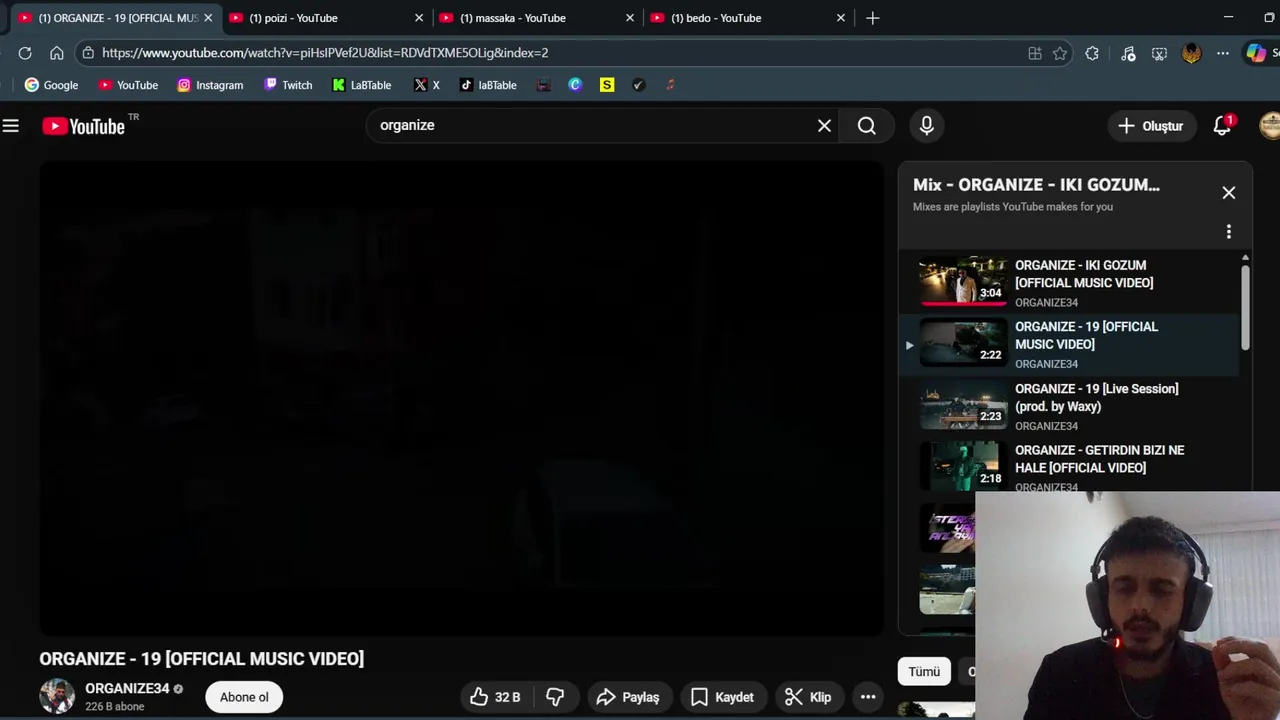
Task: Clear the search text with X
Action: [824, 126]
